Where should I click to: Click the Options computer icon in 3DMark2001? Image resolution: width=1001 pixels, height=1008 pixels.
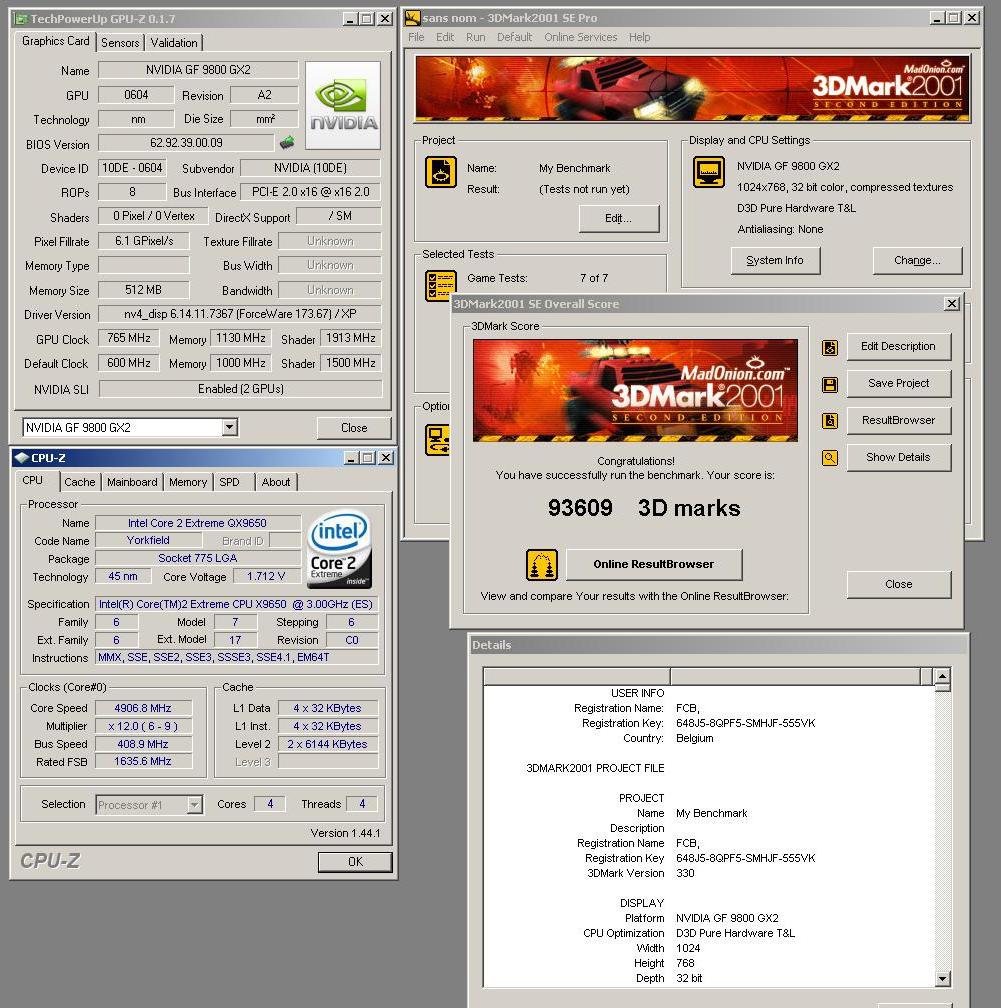(x=438, y=440)
